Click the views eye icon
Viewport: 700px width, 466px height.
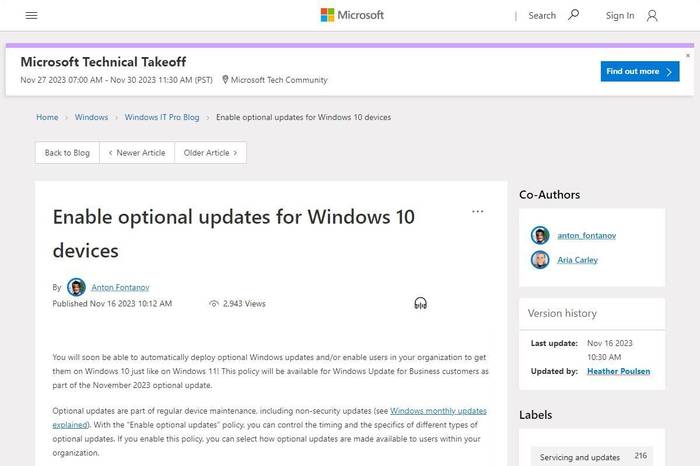(x=214, y=304)
